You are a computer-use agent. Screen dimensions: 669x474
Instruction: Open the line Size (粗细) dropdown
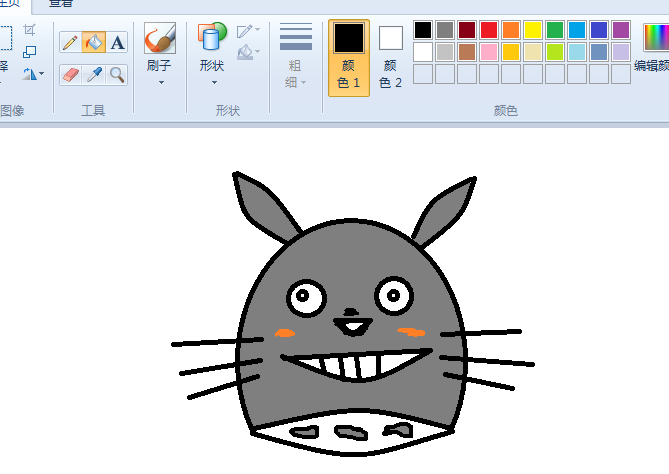(x=296, y=55)
